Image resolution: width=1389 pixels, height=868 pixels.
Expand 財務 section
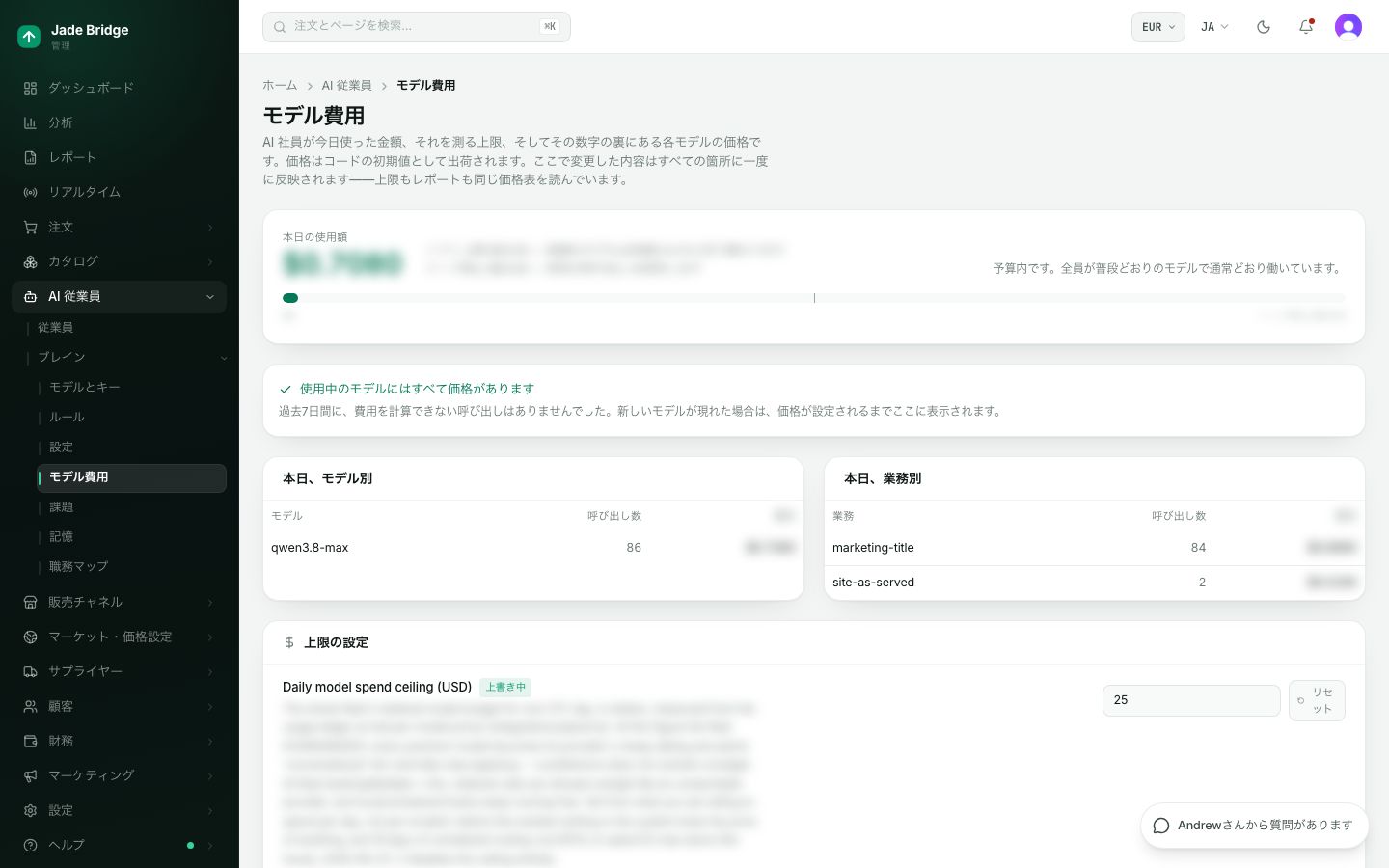click(x=119, y=741)
